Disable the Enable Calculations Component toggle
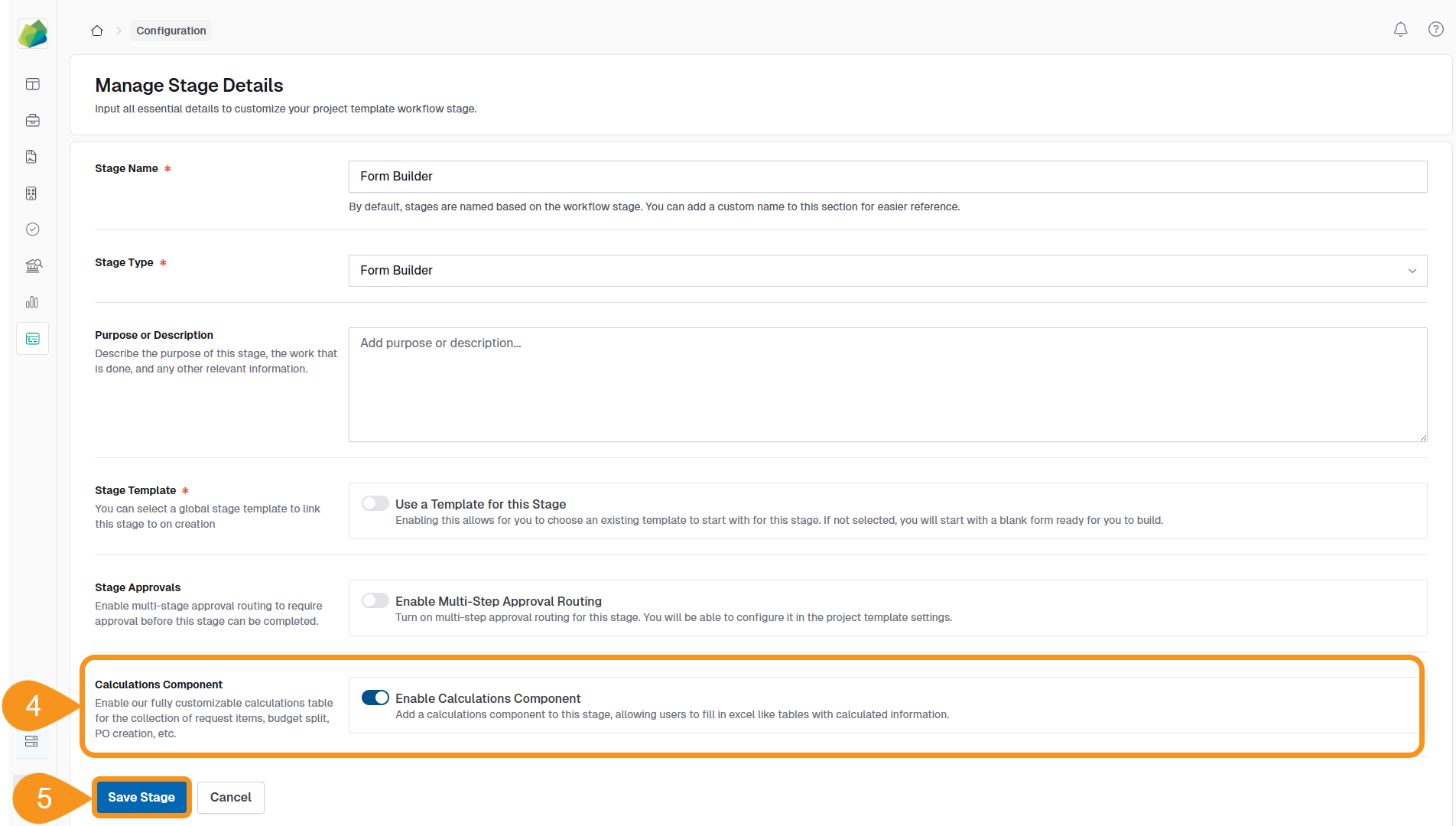Screen dimensions: 1456x826 pyautogui.click(x=375, y=698)
